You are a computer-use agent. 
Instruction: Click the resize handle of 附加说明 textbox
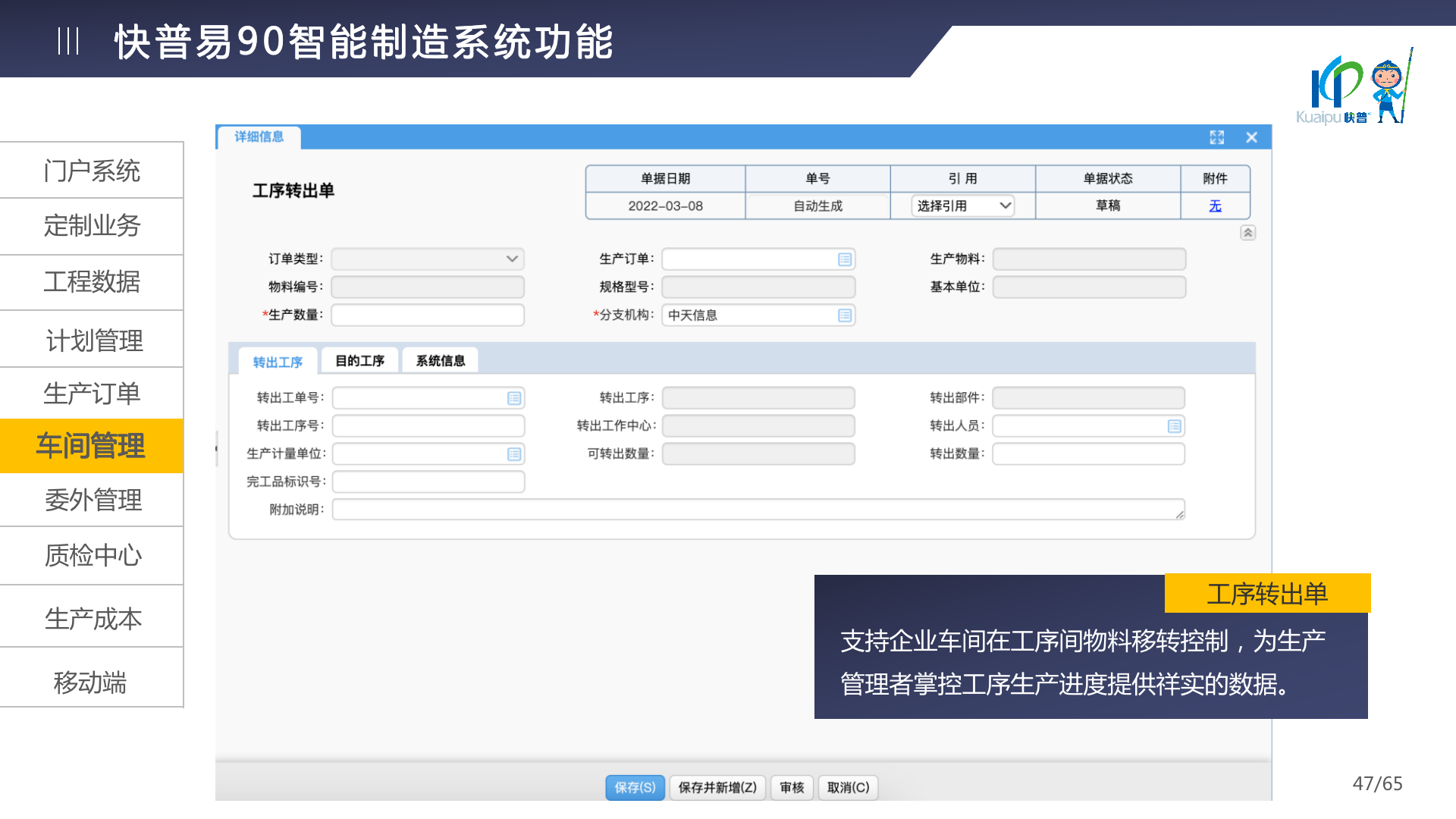[x=1180, y=515]
